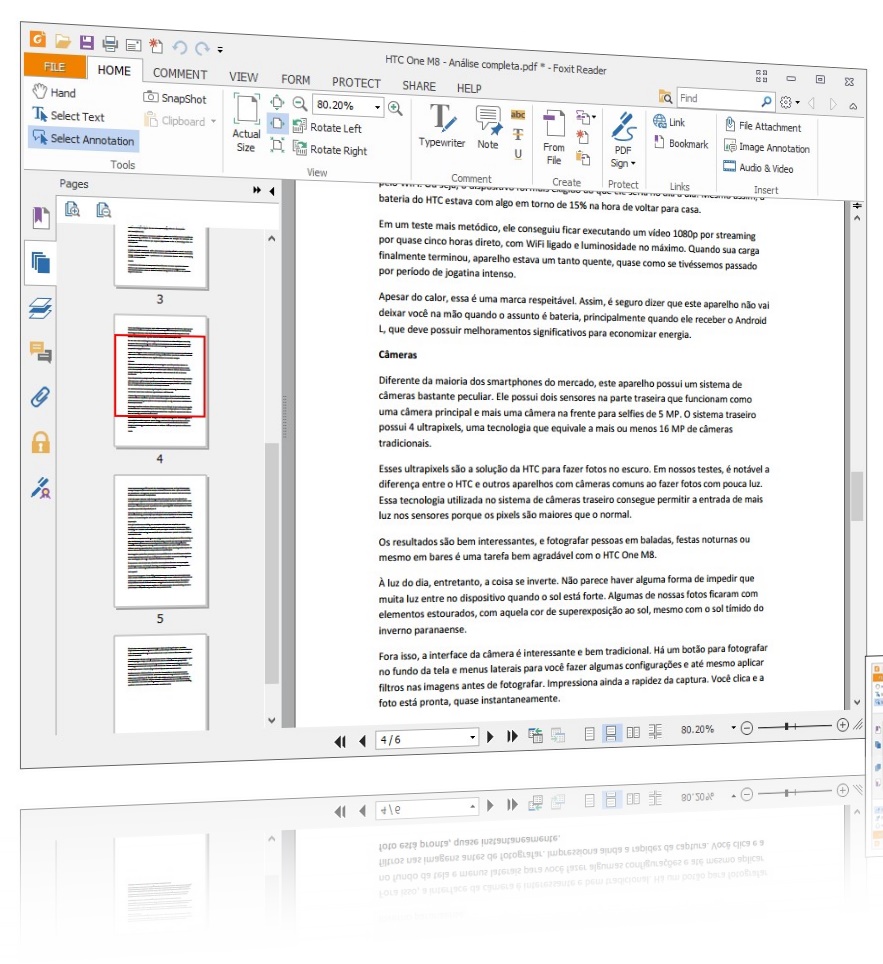The width and height of the screenshot is (883, 964).
Task: Open the Attachments paperclip panel
Action: (x=41, y=397)
